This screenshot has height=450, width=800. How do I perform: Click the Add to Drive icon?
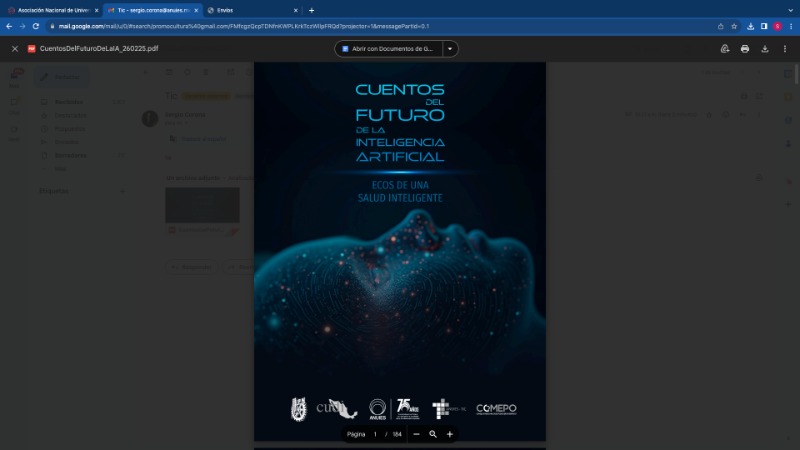(725, 48)
